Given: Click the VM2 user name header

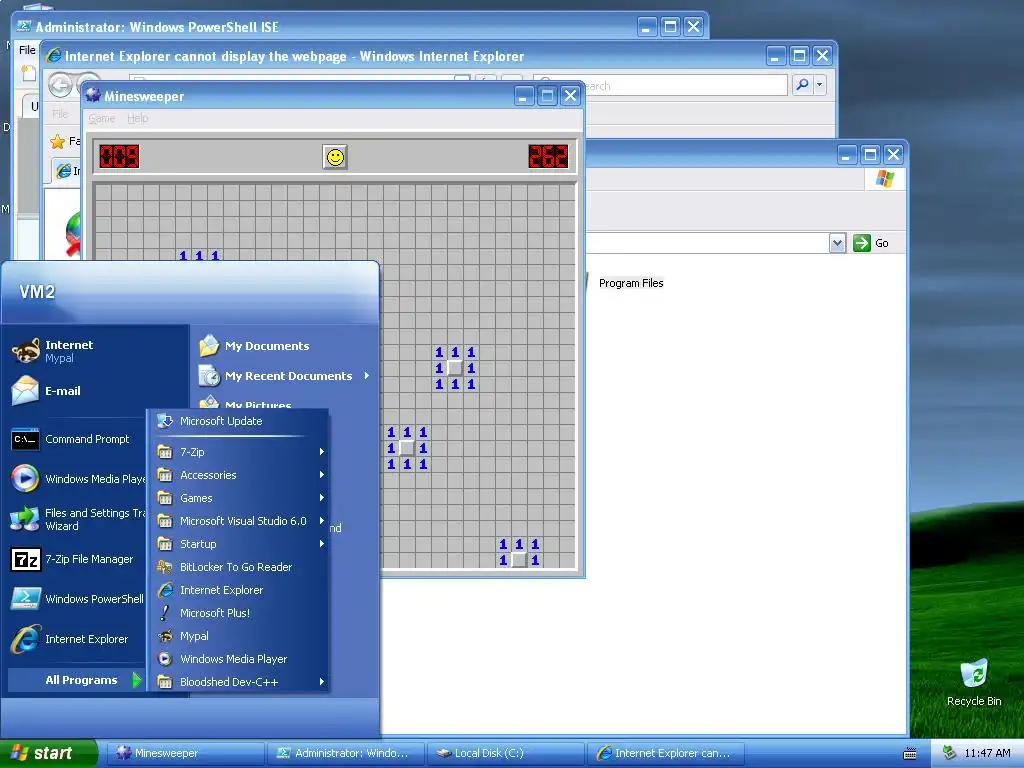Looking at the screenshot, I should pos(37,292).
